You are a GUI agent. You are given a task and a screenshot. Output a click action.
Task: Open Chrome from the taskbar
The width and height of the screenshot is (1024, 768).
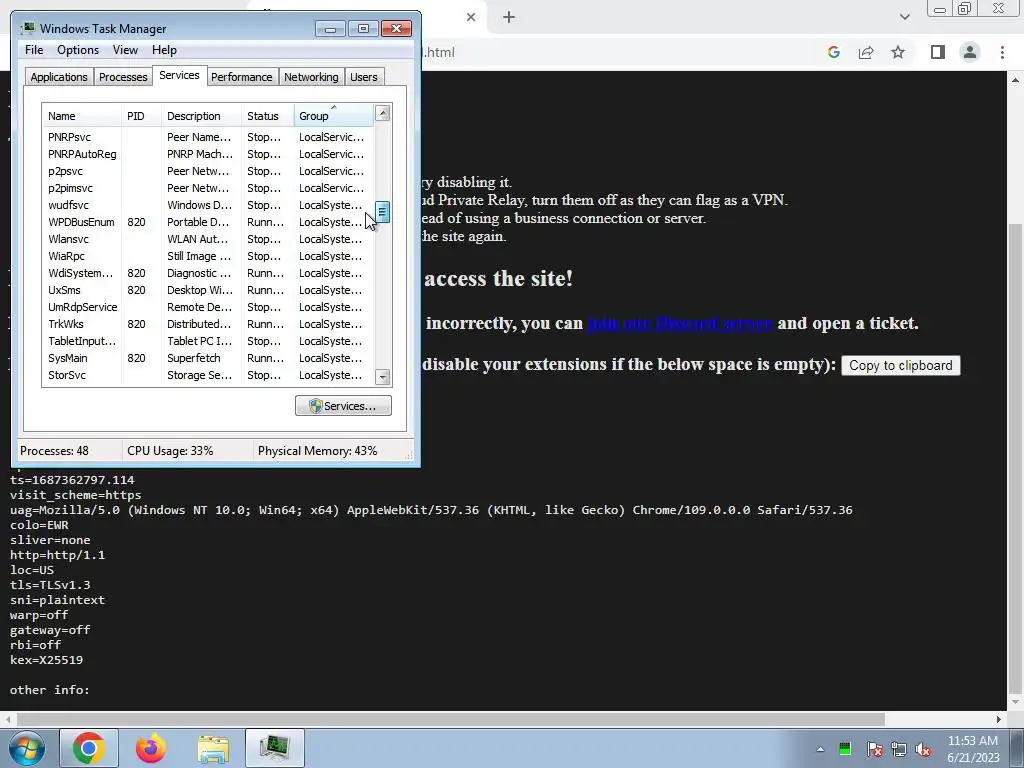tap(89, 748)
